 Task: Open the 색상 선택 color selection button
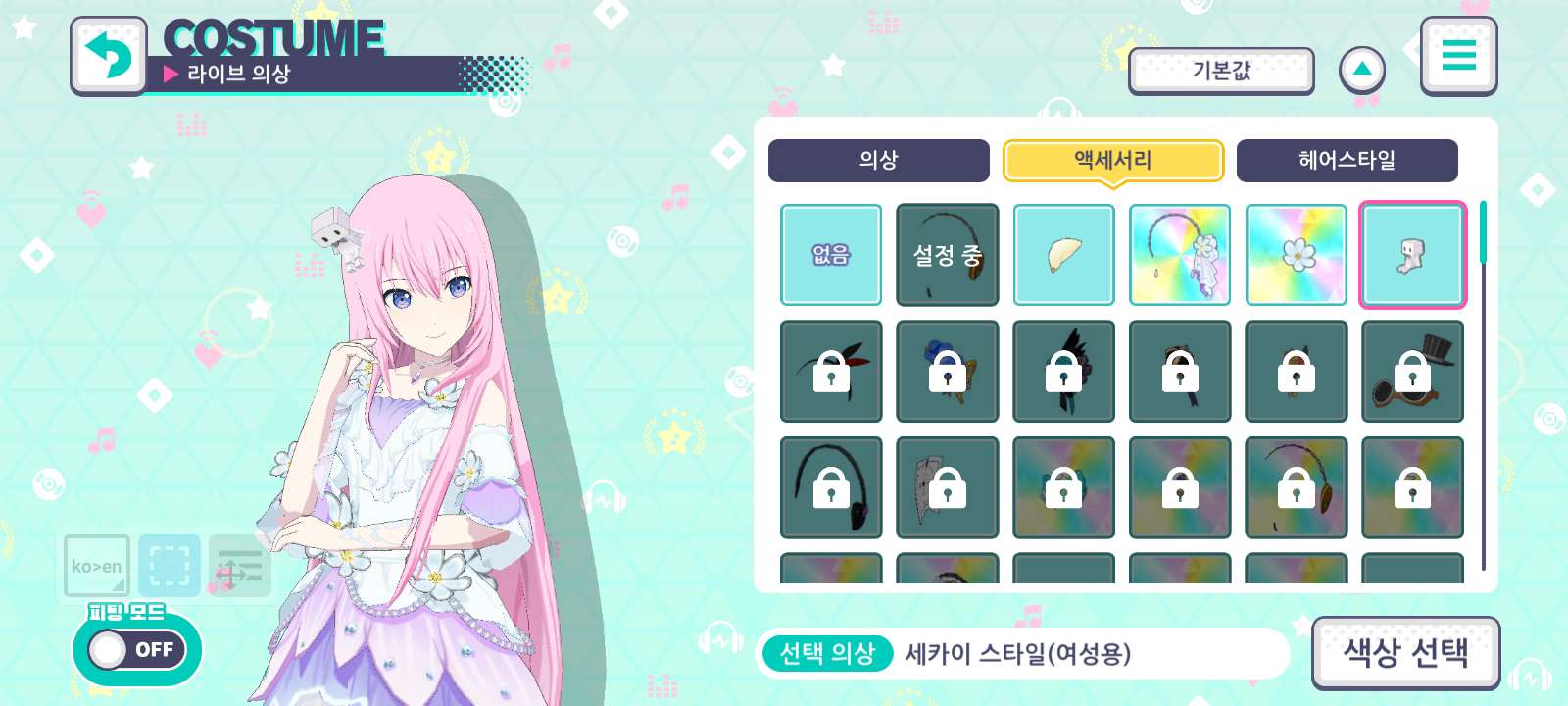point(1405,652)
